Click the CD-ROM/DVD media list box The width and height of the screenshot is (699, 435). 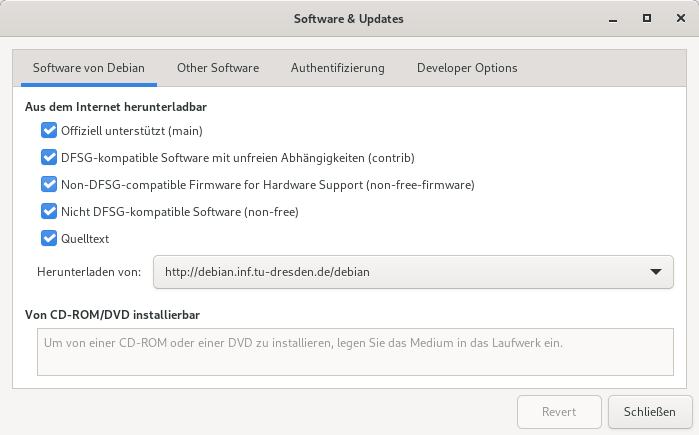[x=355, y=352]
